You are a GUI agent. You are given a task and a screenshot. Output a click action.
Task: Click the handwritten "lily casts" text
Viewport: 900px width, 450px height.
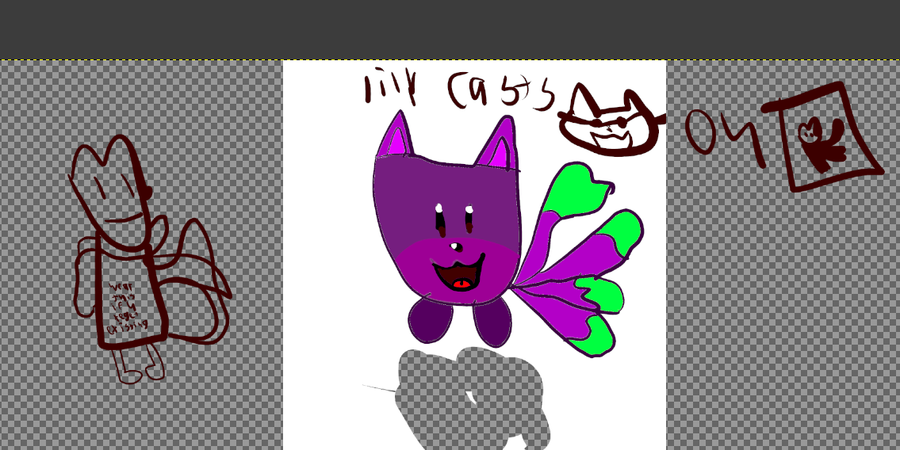pos(460,90)
